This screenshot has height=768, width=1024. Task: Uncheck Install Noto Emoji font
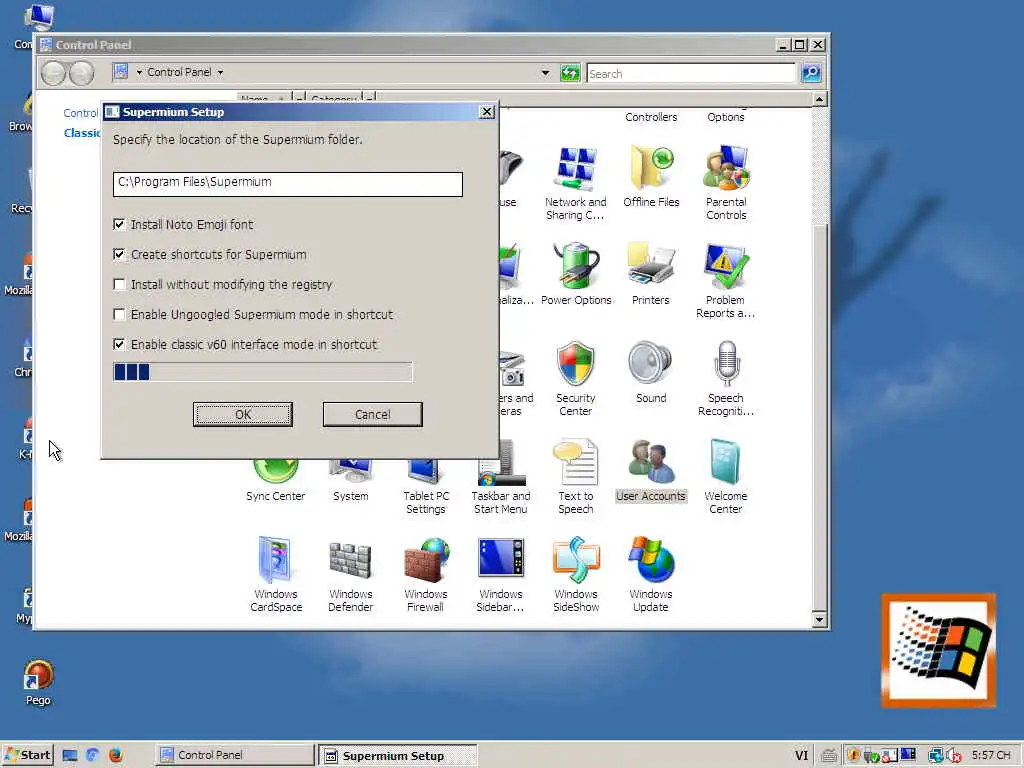(120, 225)
